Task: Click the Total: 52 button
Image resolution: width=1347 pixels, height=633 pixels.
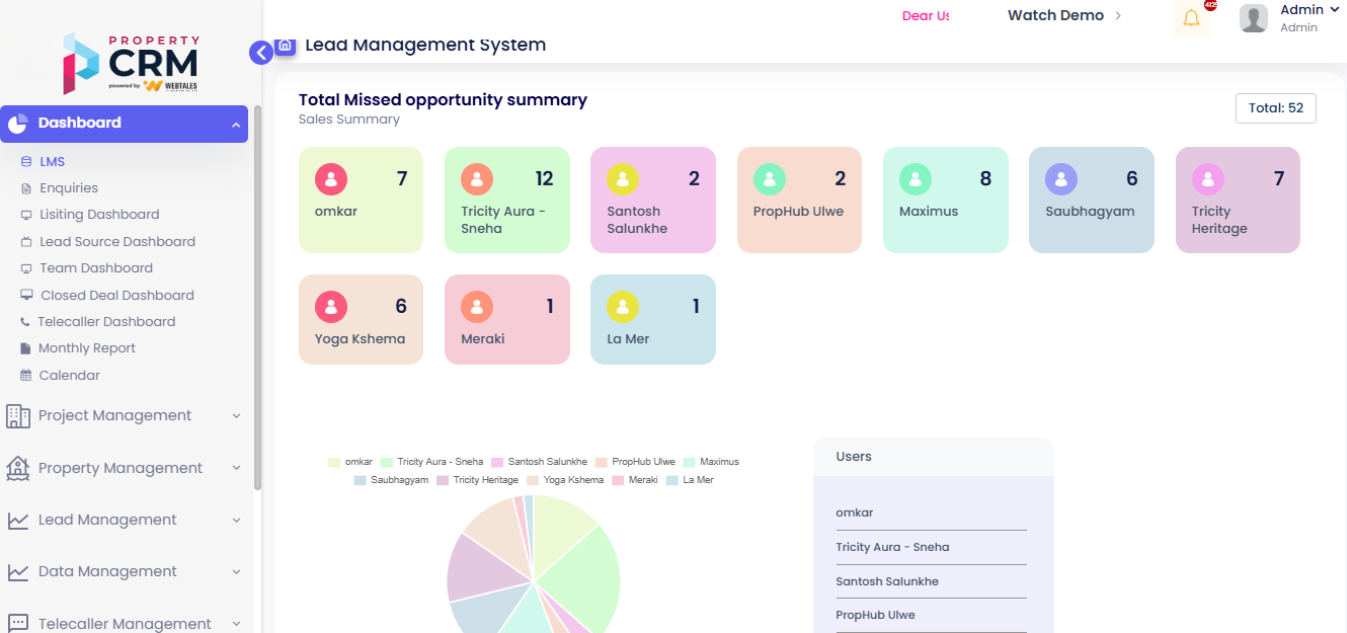Action: (1275, 108)
